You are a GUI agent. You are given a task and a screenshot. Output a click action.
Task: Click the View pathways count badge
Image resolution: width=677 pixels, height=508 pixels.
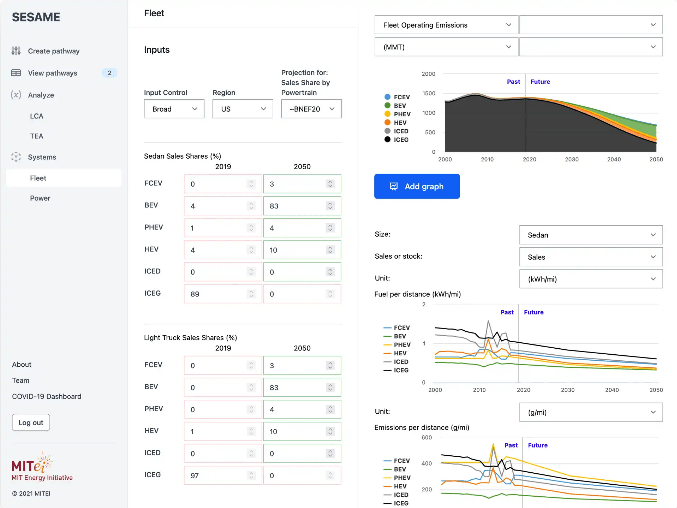[110, 73]
